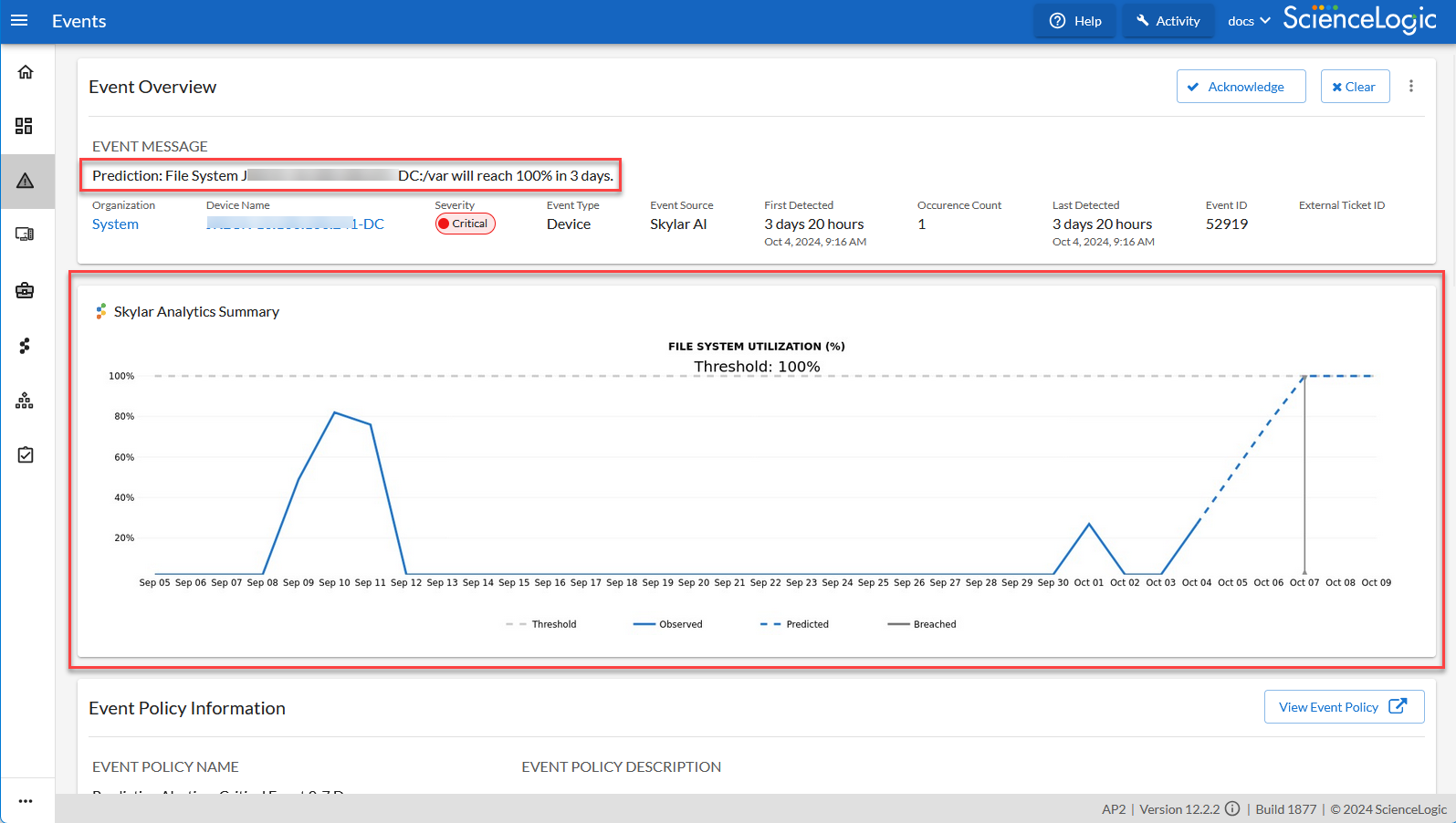Screen dimensions: 1456x823
Task: Toggle the Predicted series in legend
Action: pyautogui.click(x=795, y=624)
